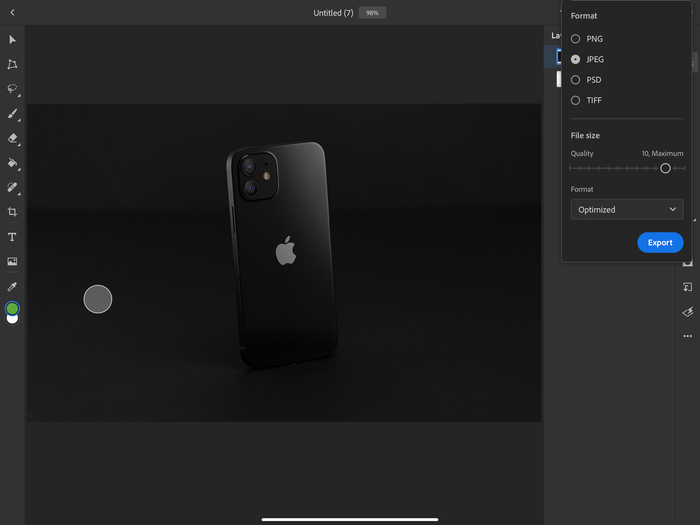
Task: Click the 98% zoom level indicator
Action: (x=372, y=13)
